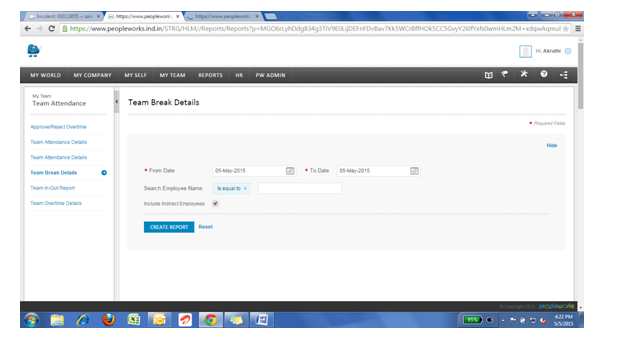
Task: Open the tools asterisk icon in navbar
Action: pos(524,74)
